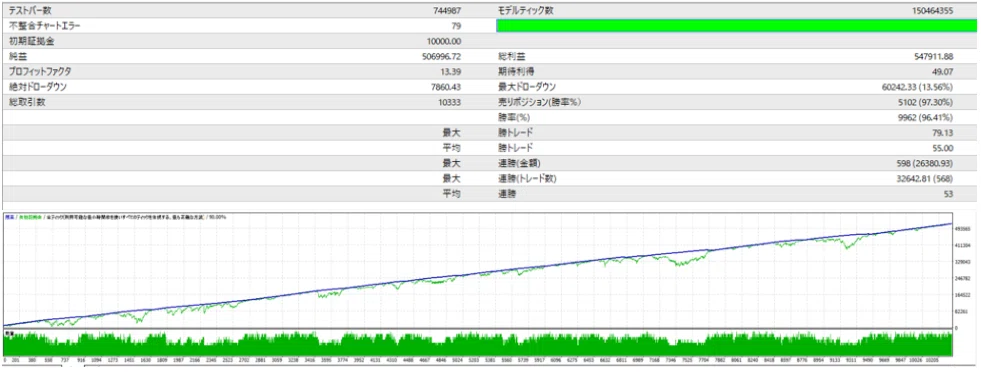
Task: Click the net profit value 506996.72
Action: coord(442,56)
